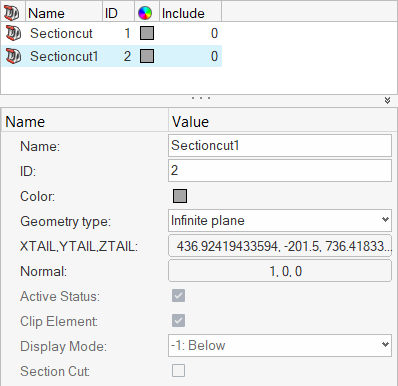Select the Sectioncut row in list
Image resolution: width=398 pixels, height=386 pixels.
click(112, 33)
